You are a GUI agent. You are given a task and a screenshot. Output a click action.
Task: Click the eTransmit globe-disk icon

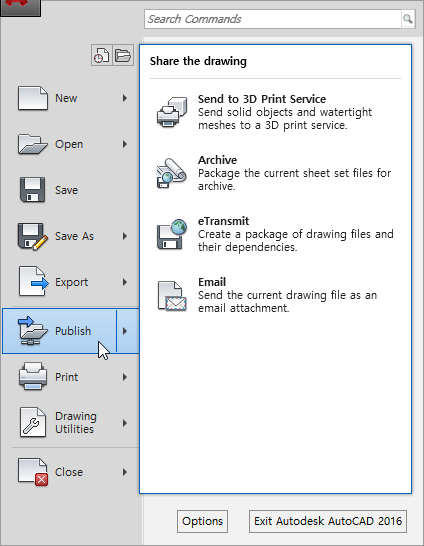click(x=172, y=234)
